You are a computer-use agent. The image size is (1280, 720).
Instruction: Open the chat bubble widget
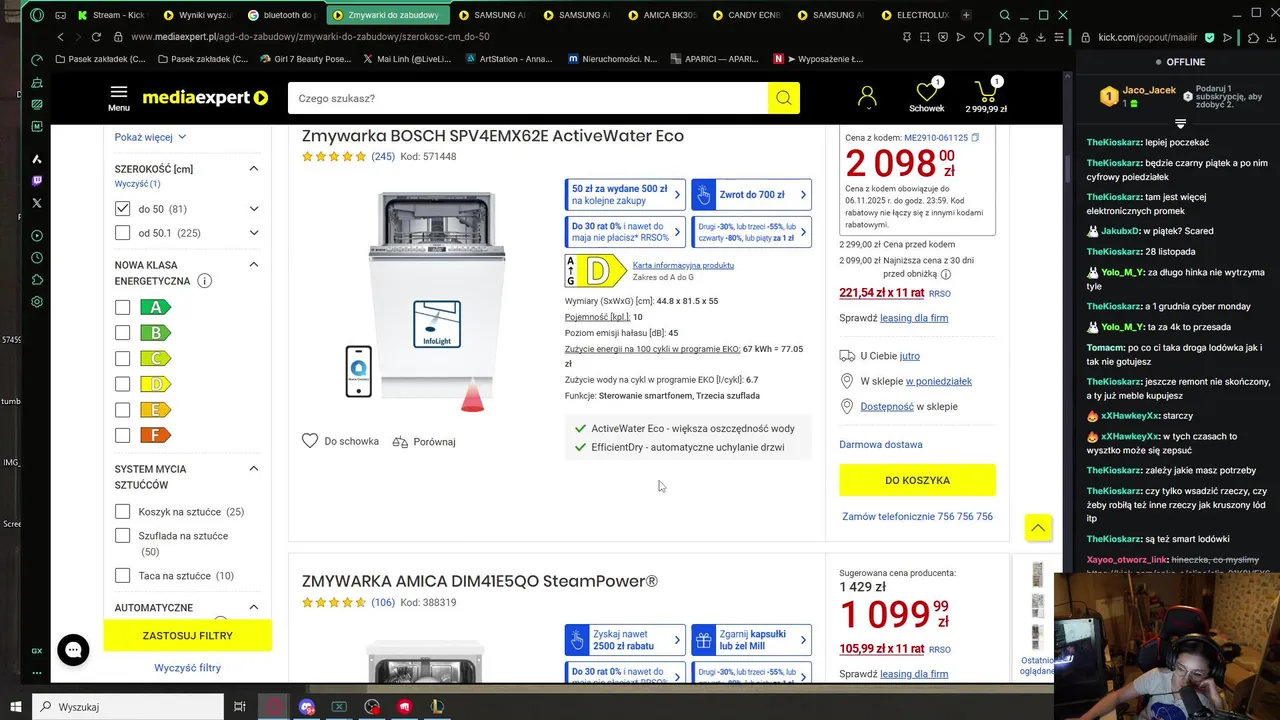click(73, 650)
